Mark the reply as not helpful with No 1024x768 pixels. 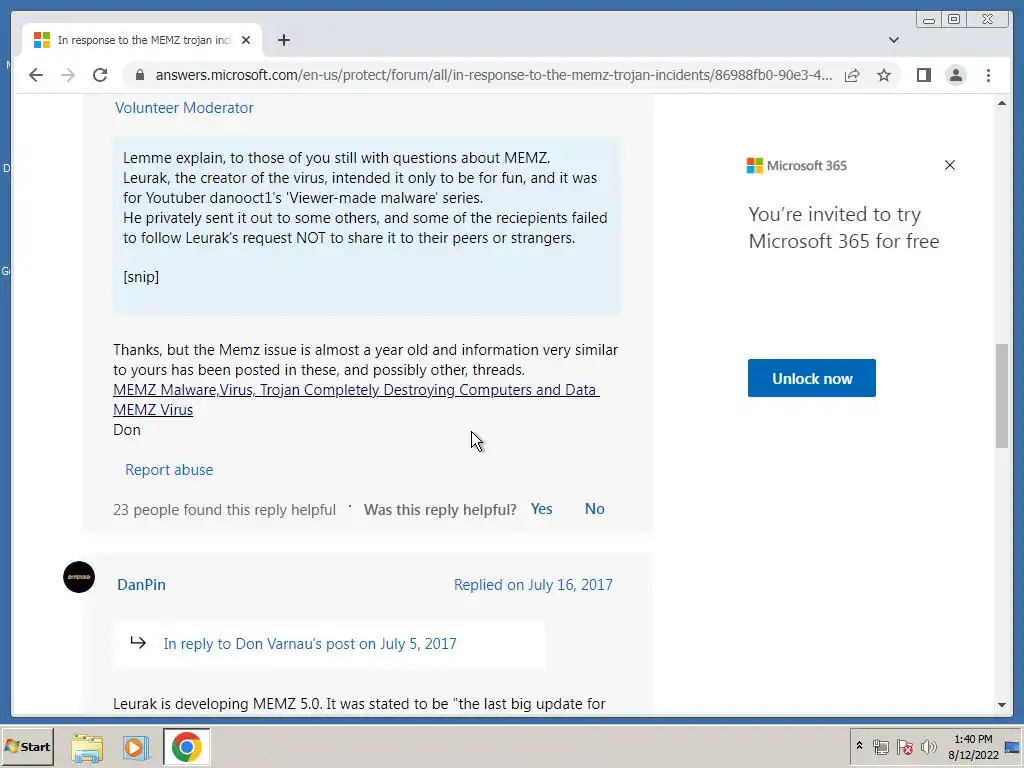(594, 509)
